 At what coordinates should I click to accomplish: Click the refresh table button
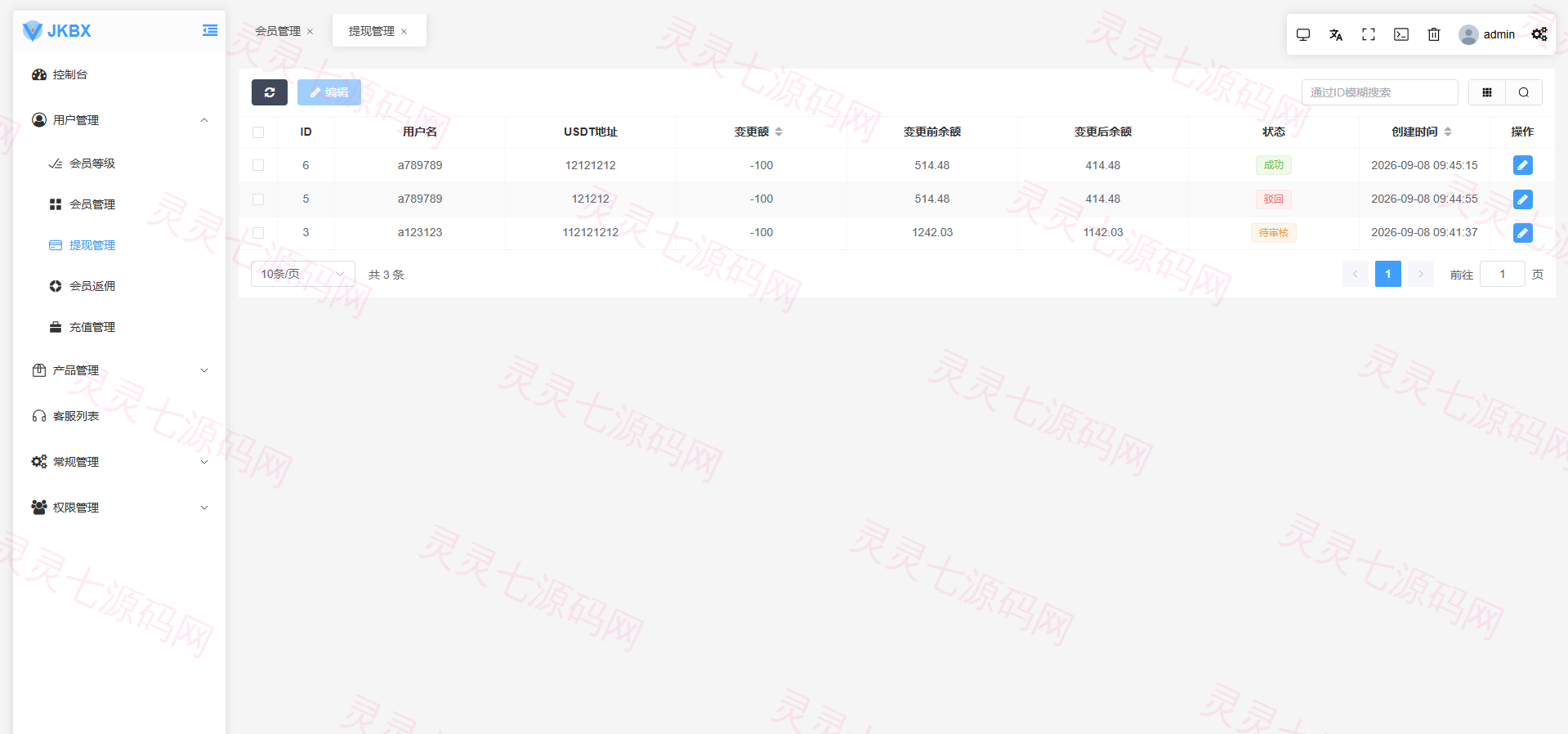(x=270, y=92)
